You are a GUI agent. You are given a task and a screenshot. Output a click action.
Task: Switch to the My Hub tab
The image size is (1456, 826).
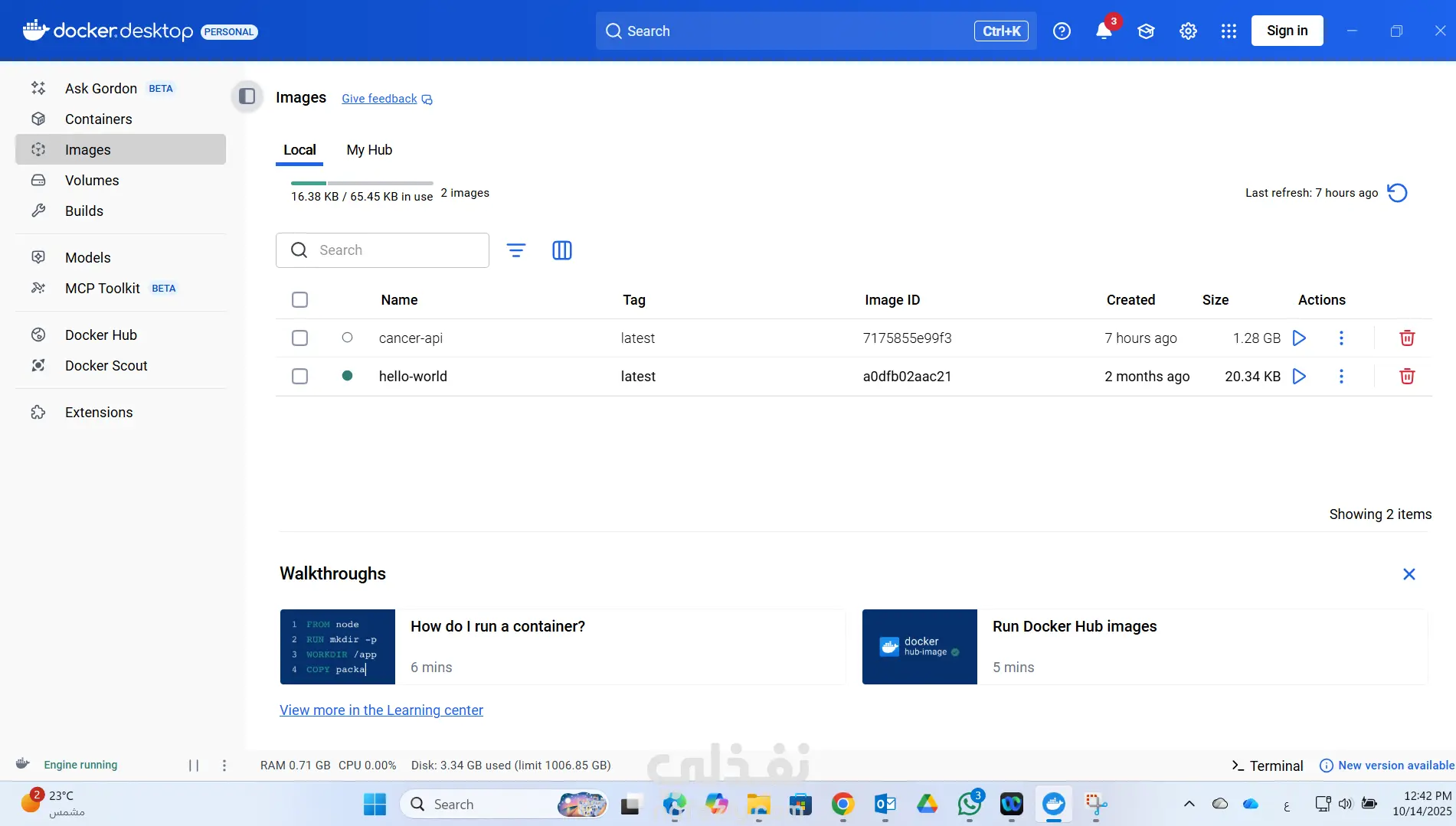(369, 150)
